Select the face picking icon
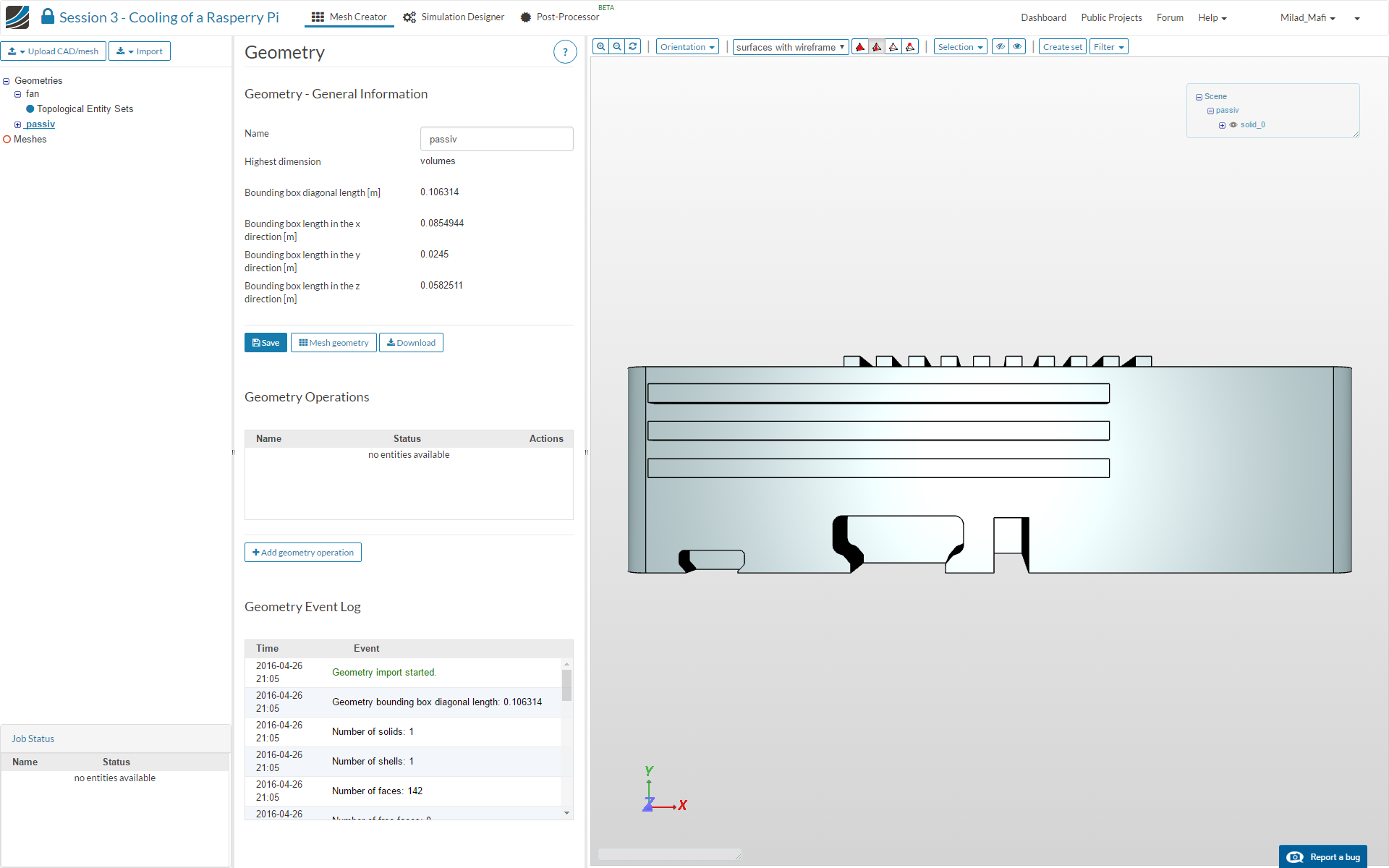The width and height of the screenshot is (1389, 868). (x=877, y=47)
